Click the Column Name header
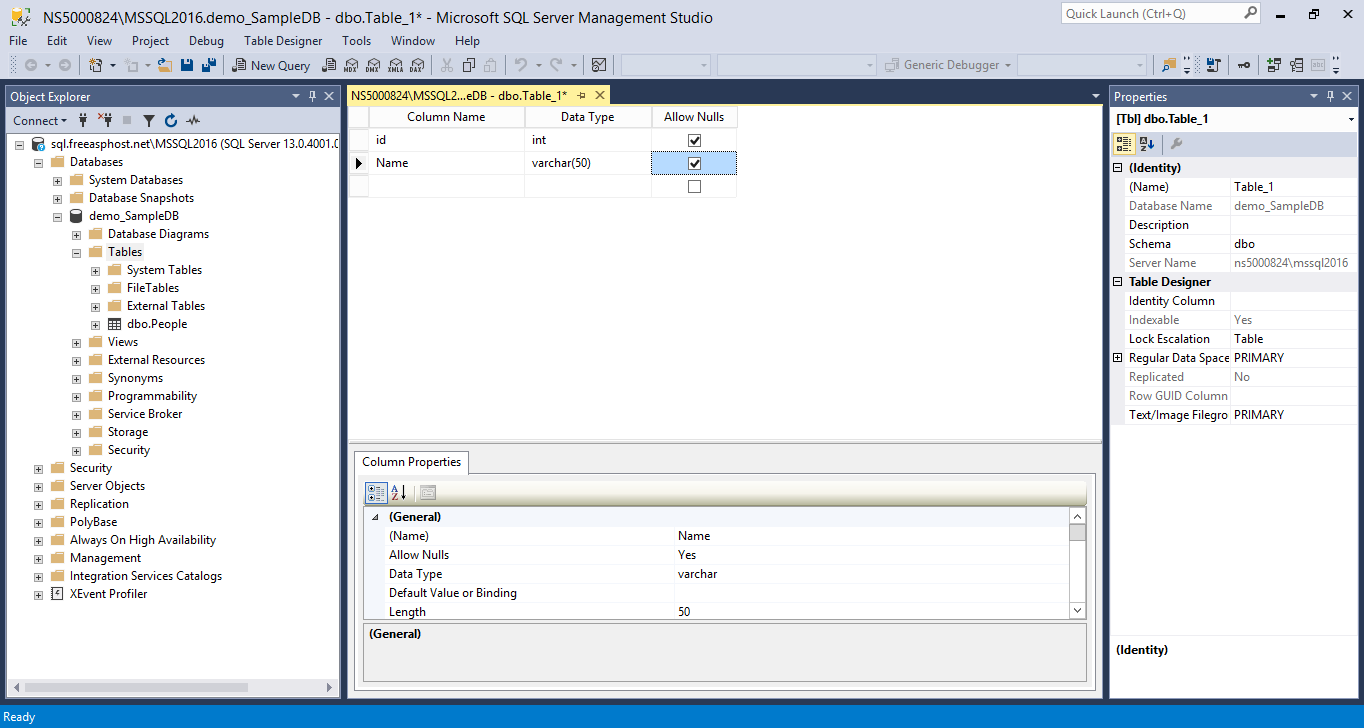The width and height of the screenshot is (1364, 728). click(446, 117)
